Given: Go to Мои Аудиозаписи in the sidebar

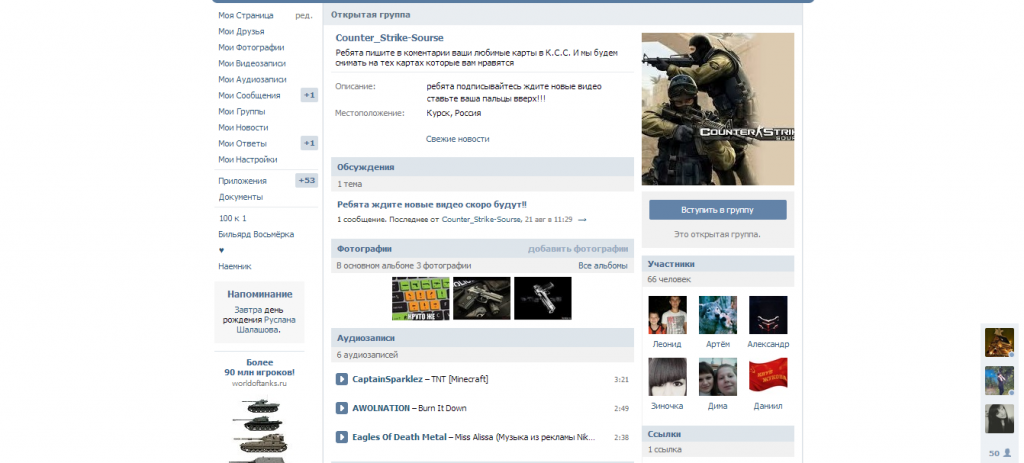Looking at the screenshot, I should [252, 79].
